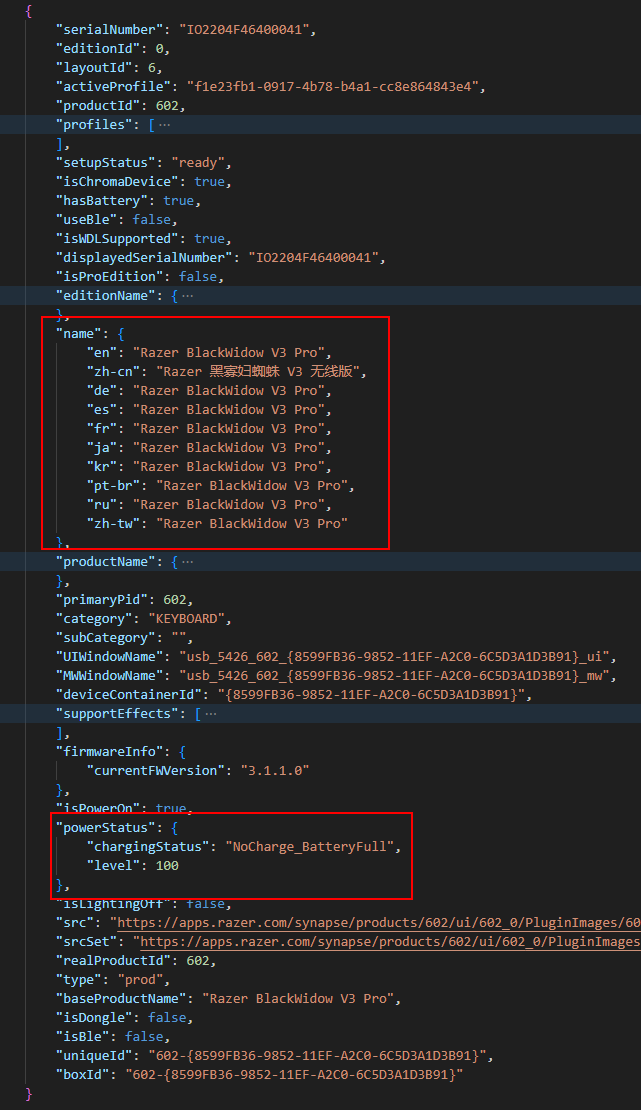The width and height of the screenshot is (641, 1110).
Task: Unfold the collapsed "profiles" array ellipsis
Action: (164, 125)
